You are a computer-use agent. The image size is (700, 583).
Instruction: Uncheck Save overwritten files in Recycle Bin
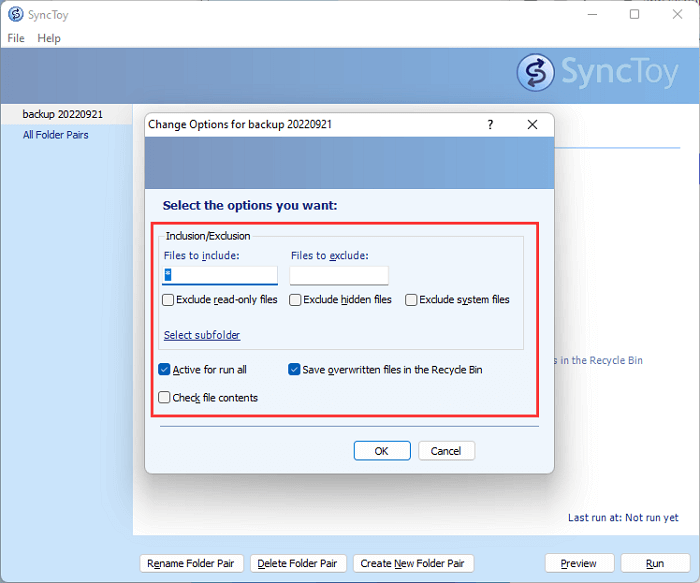[294, 370]
